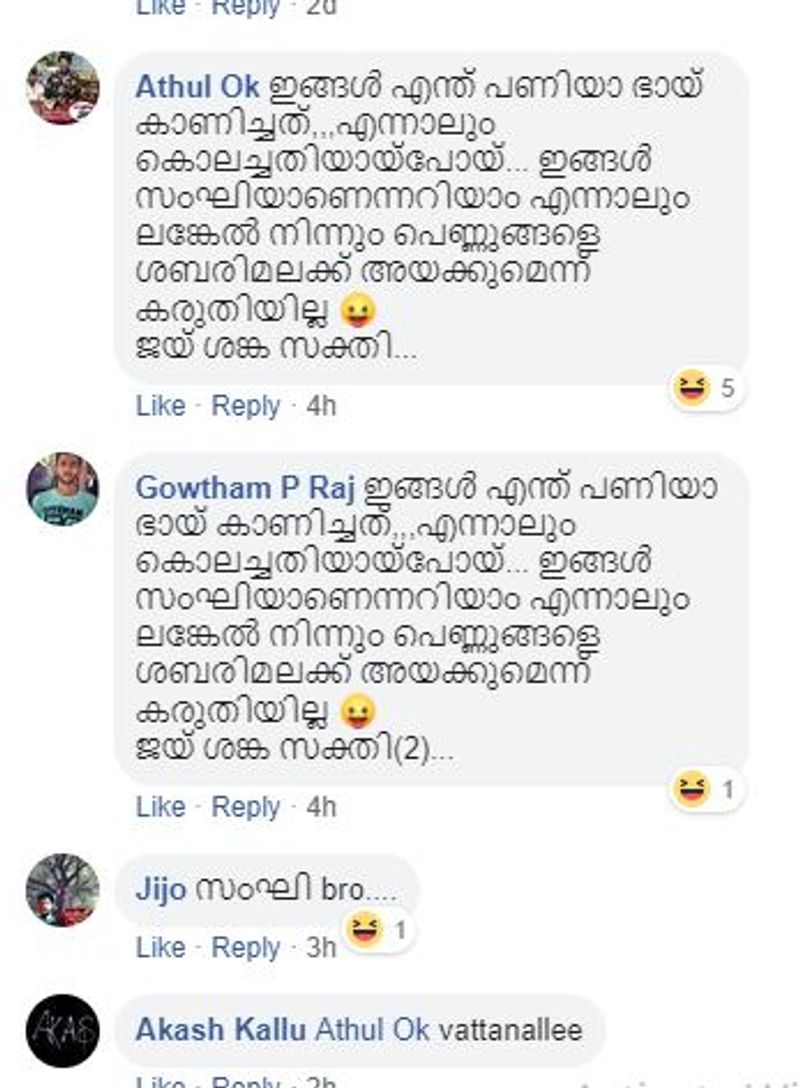Open Akash Kallu's profile name link

221,1030
